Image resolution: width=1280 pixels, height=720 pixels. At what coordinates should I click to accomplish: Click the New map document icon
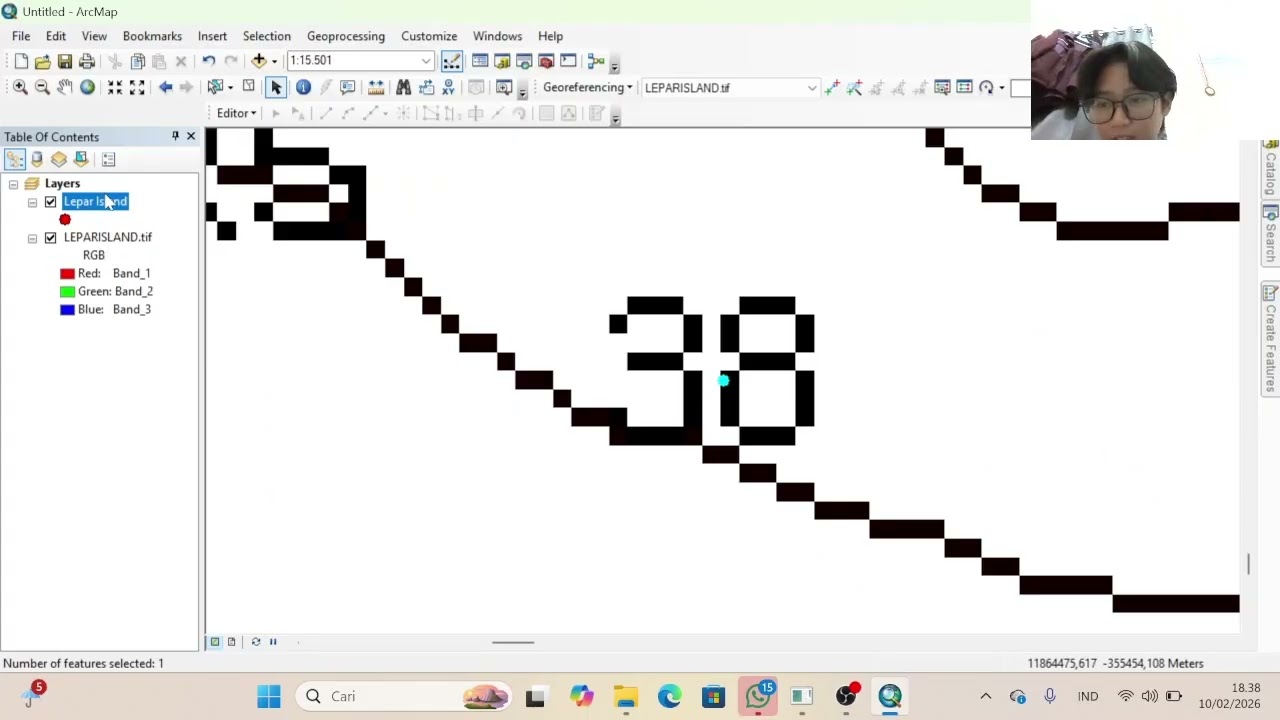point(21,61)
